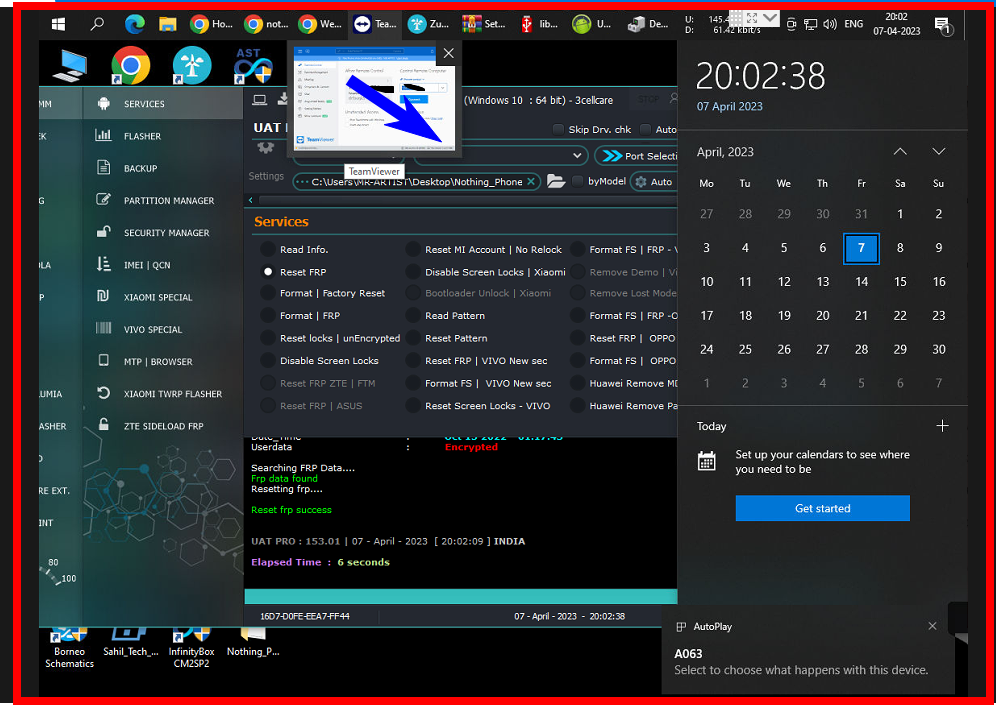
Task: Open XIAOMI TWRP FLASHER
Action: coord(163,394)
